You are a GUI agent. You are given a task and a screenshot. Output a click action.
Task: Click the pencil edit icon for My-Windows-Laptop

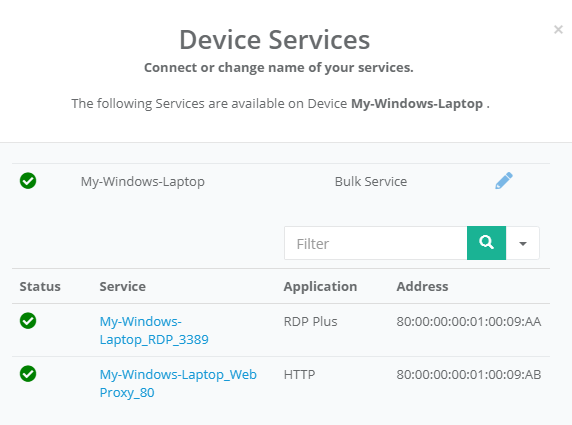click(504, 181)
